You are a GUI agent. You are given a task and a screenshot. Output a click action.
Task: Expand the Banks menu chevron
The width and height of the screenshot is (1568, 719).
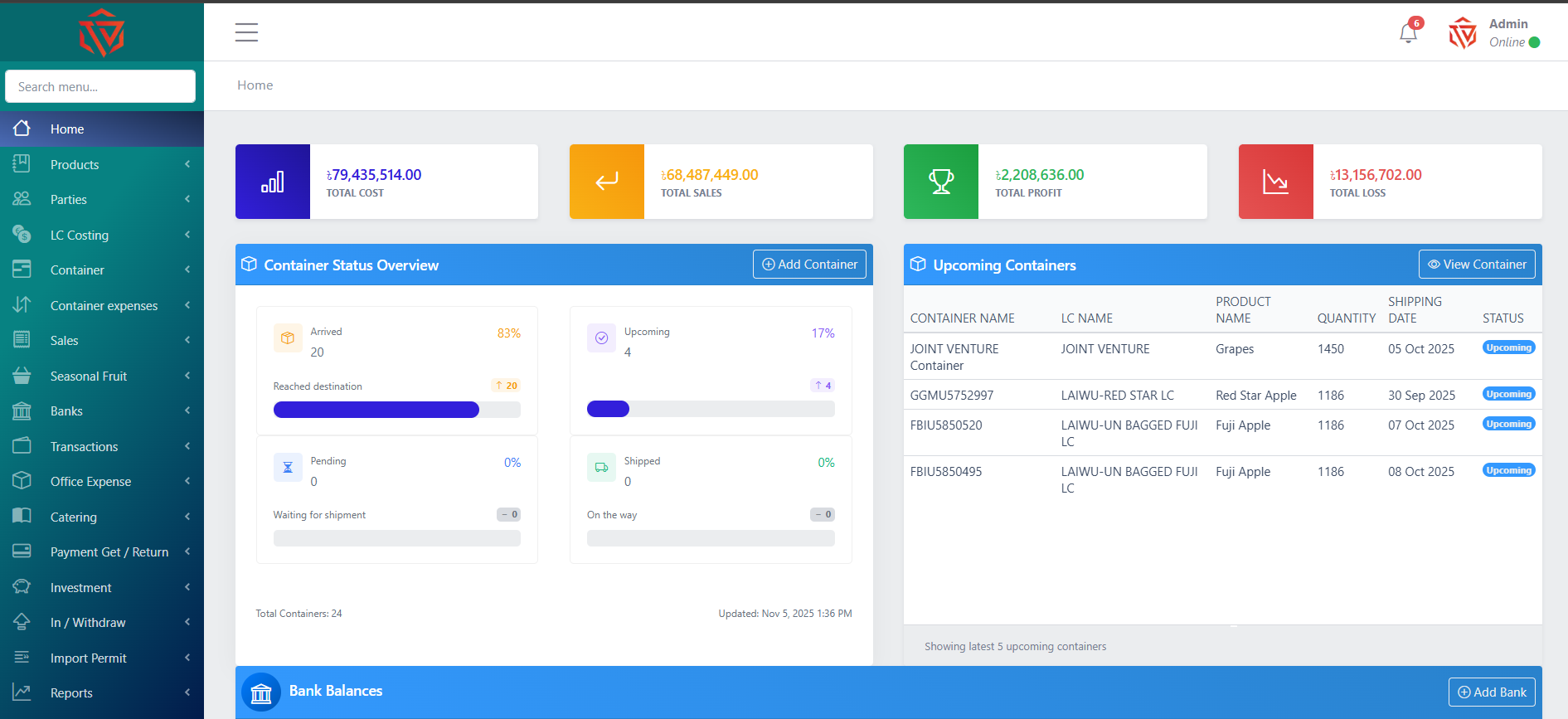click(x=187, y=411)
